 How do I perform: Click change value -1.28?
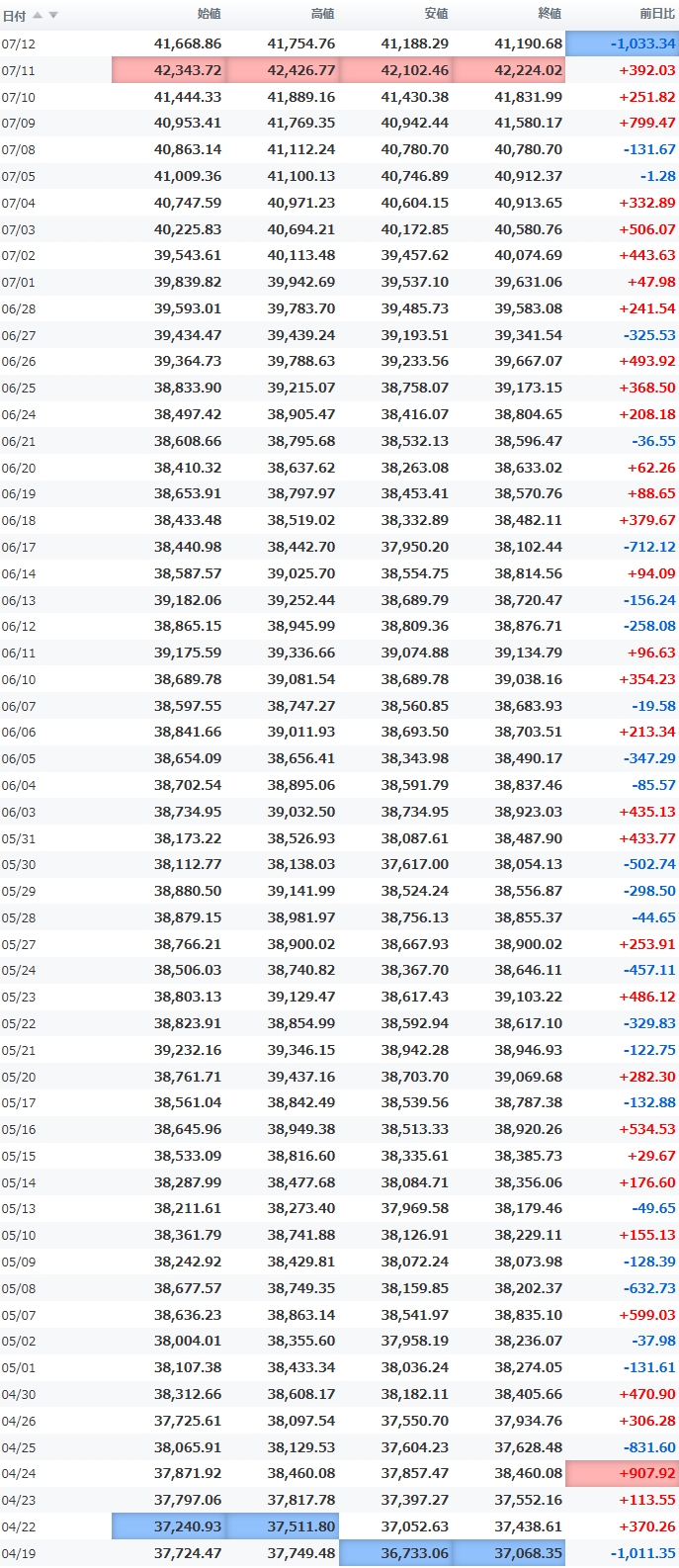point(658,176)
